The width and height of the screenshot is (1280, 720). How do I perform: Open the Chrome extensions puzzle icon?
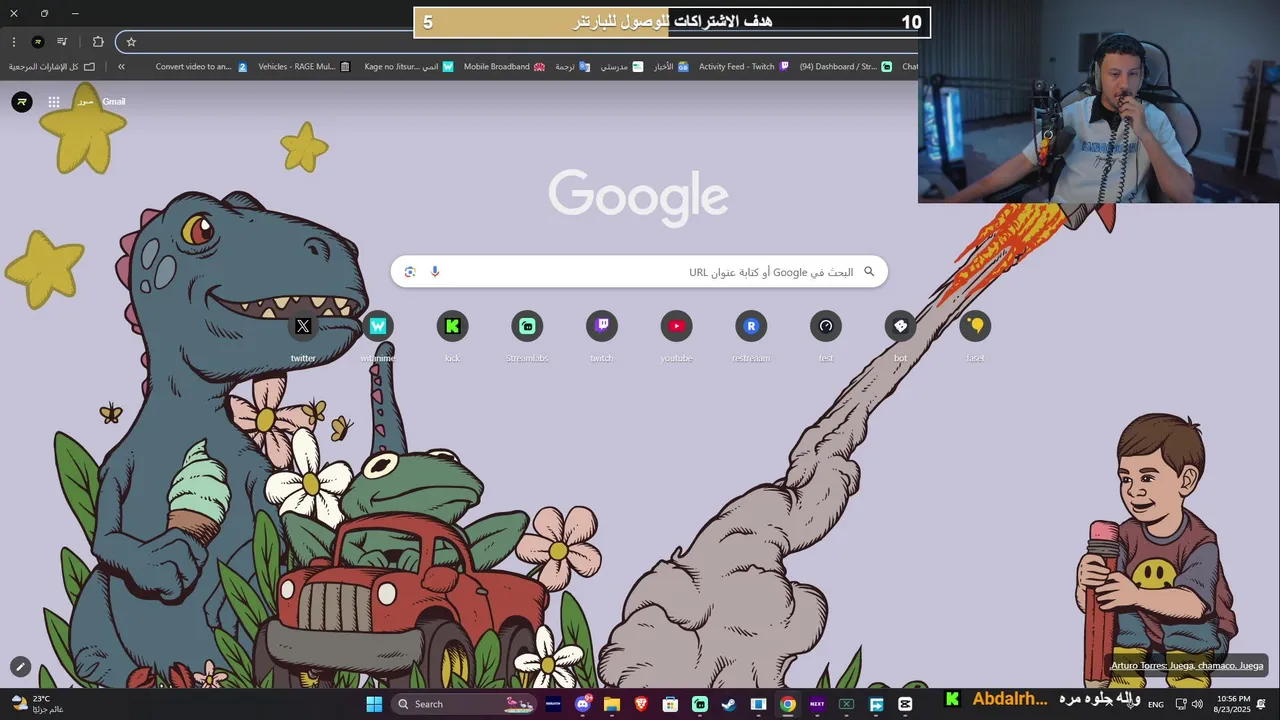(x=98, y=42)
